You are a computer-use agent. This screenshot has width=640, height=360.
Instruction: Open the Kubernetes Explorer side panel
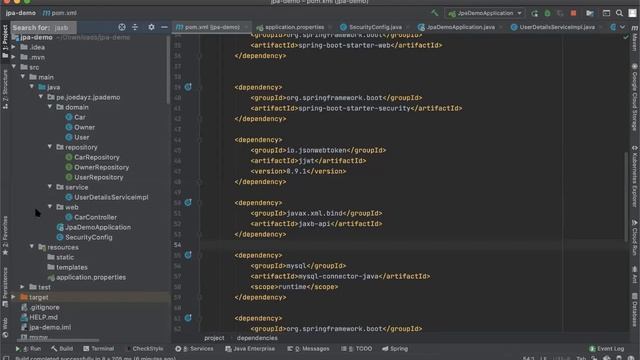point(634,176)
